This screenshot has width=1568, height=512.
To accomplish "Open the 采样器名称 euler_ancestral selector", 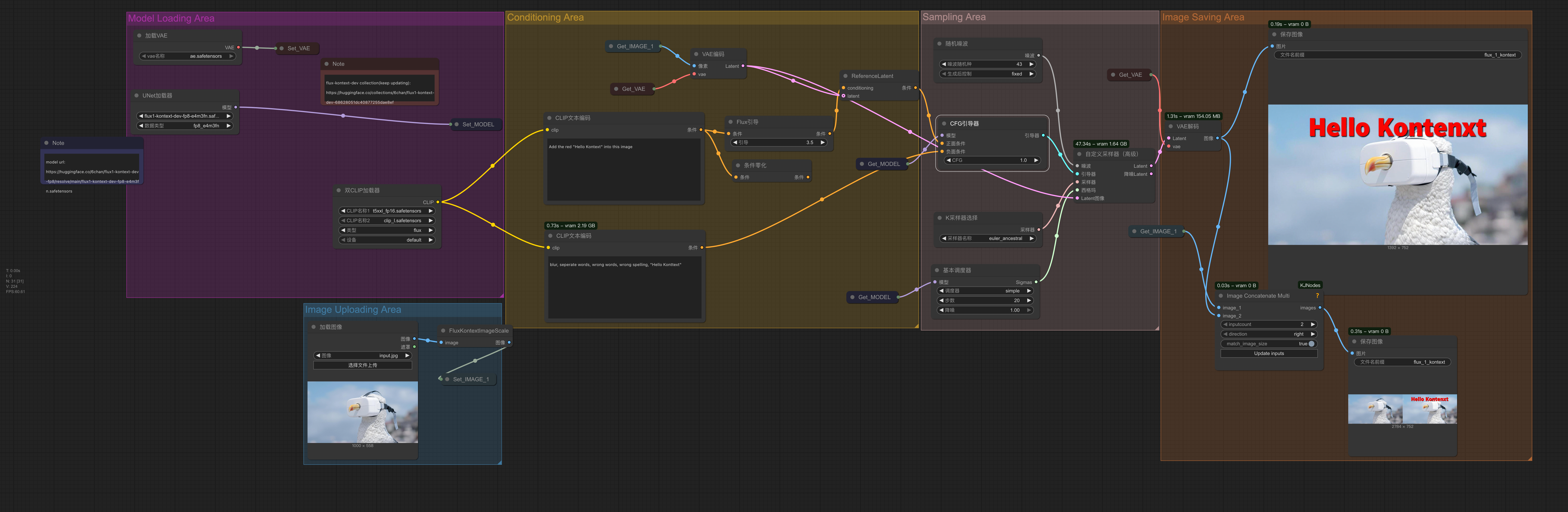I will click(988, 238).
